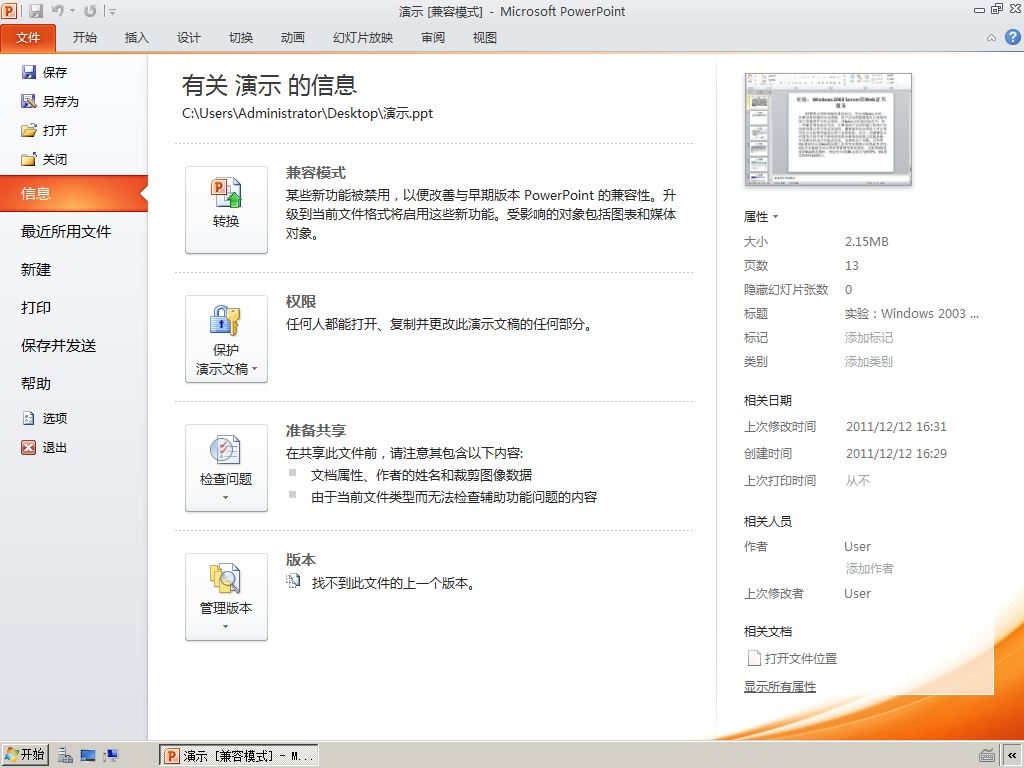The height and width of the screenshot is (768, 1024).
Task: Open the 管理版本 dropdown button
Action: coord(226,597)
